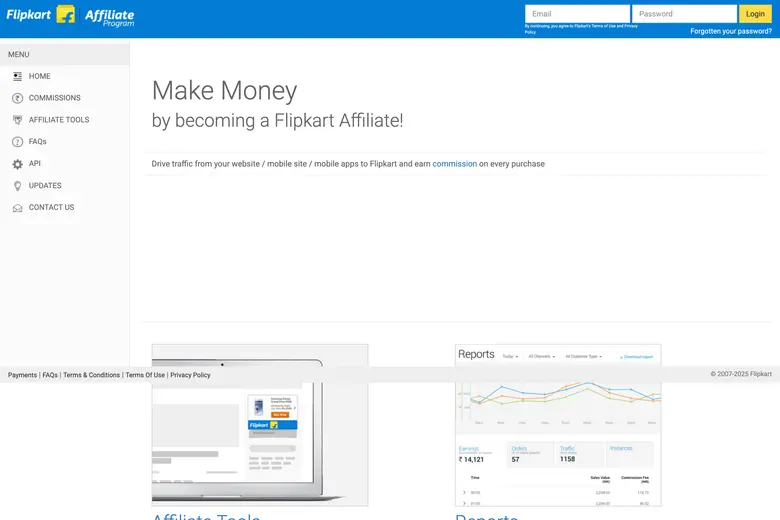
Task: Open the COMMISSIONS menu item
Action: (54, 98)
